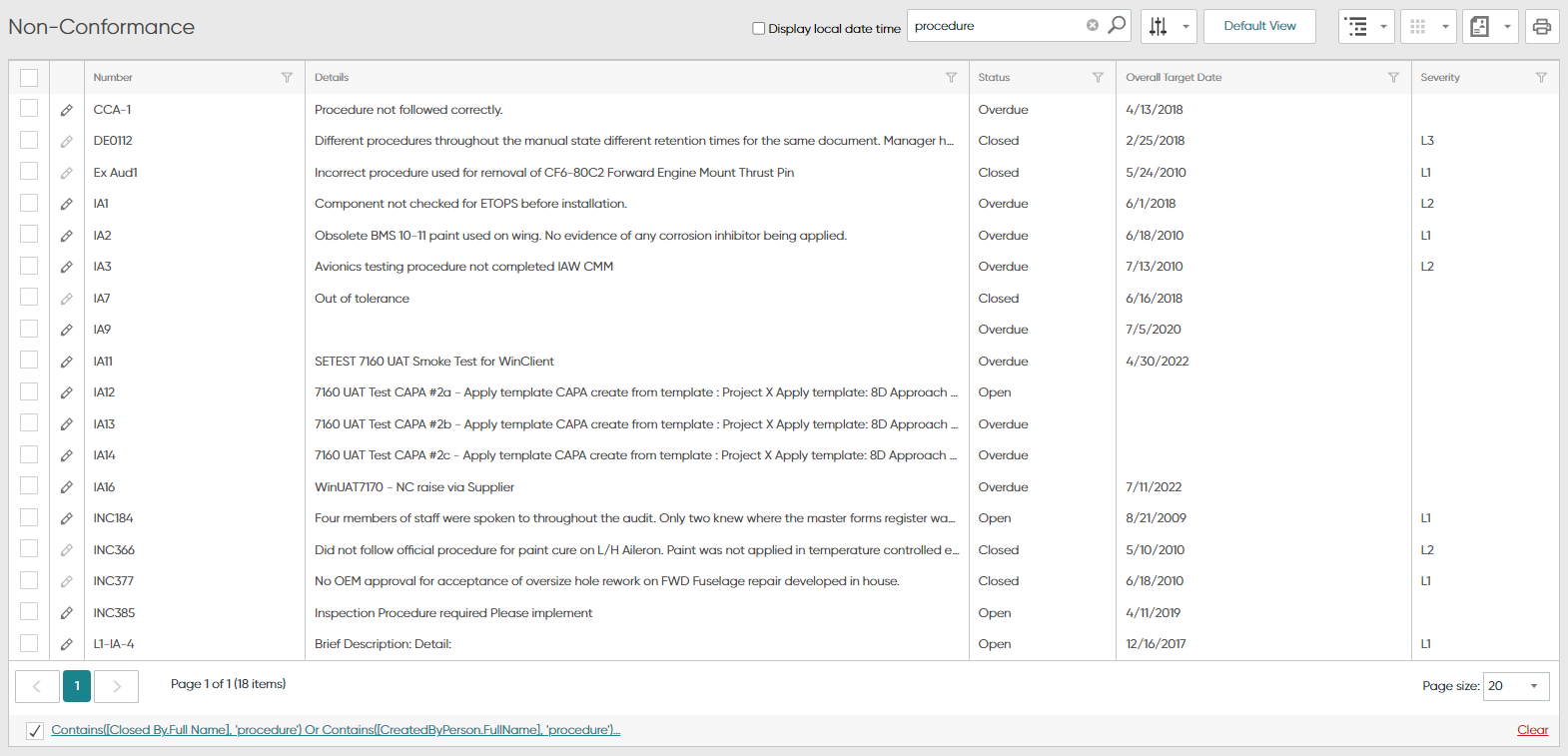Open the Severity column filter
The width and height of the screenshot is (1568, 756).
pos(1541,78)
